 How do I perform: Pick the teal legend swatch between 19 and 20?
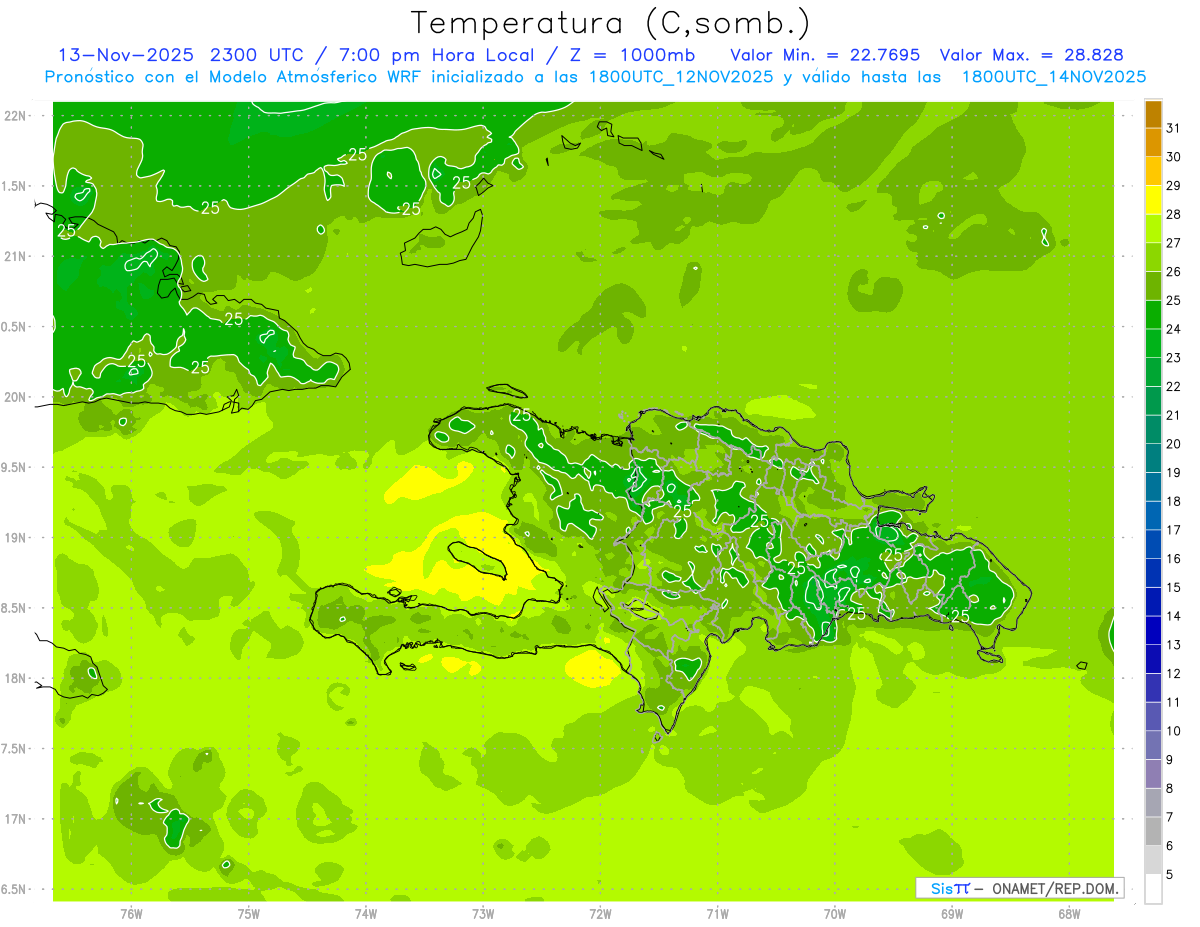tap(1153, 459)
